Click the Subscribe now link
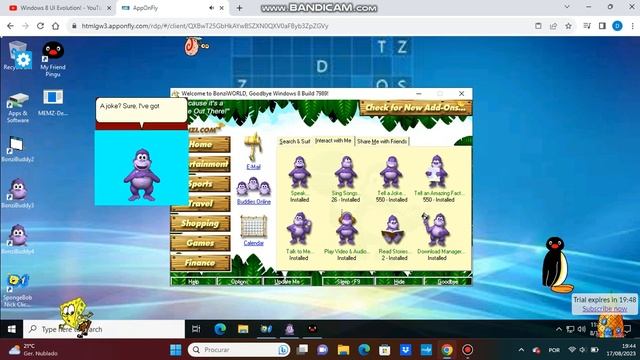 (x=604, y=309)
